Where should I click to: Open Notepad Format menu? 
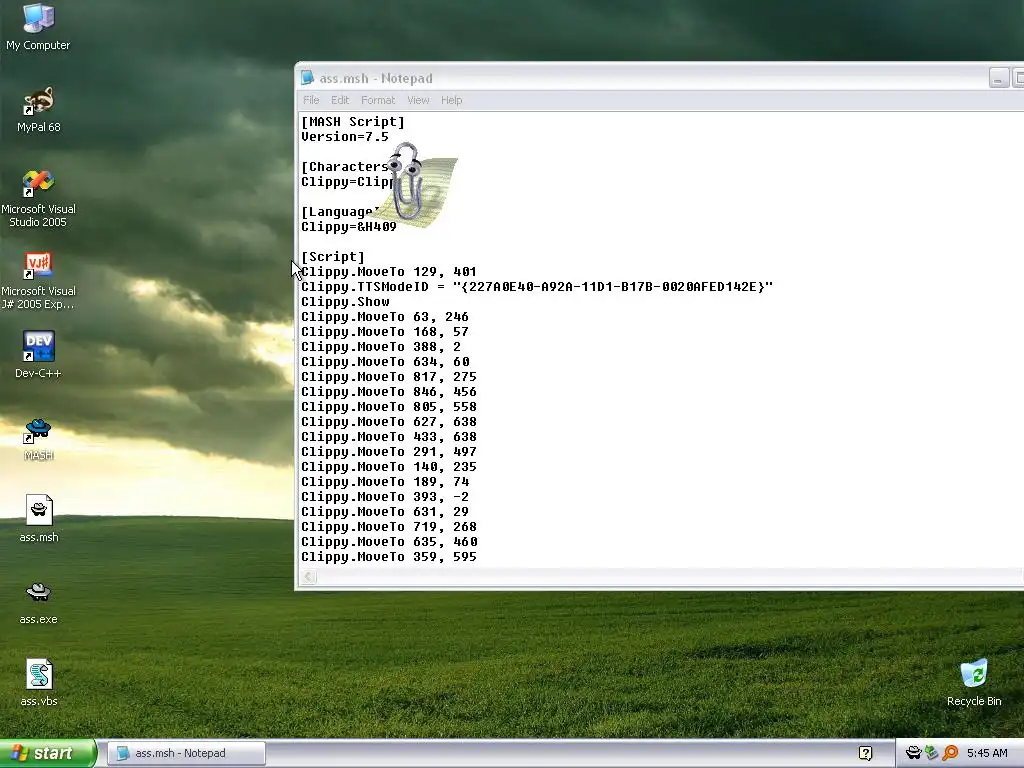pyautogui.click(x=378, y=100)
